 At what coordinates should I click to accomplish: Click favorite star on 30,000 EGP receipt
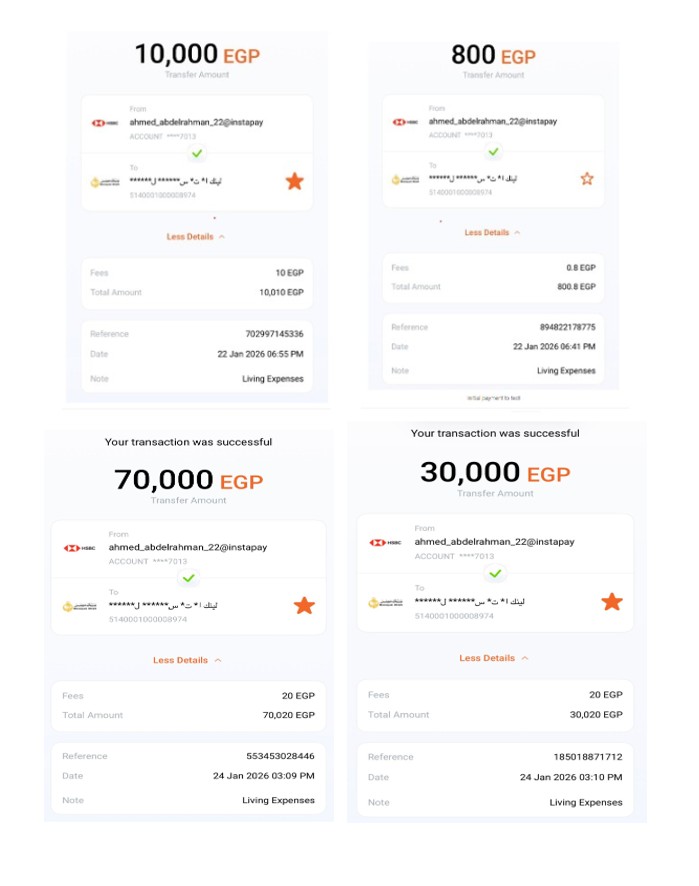click(x=611, y=602)
